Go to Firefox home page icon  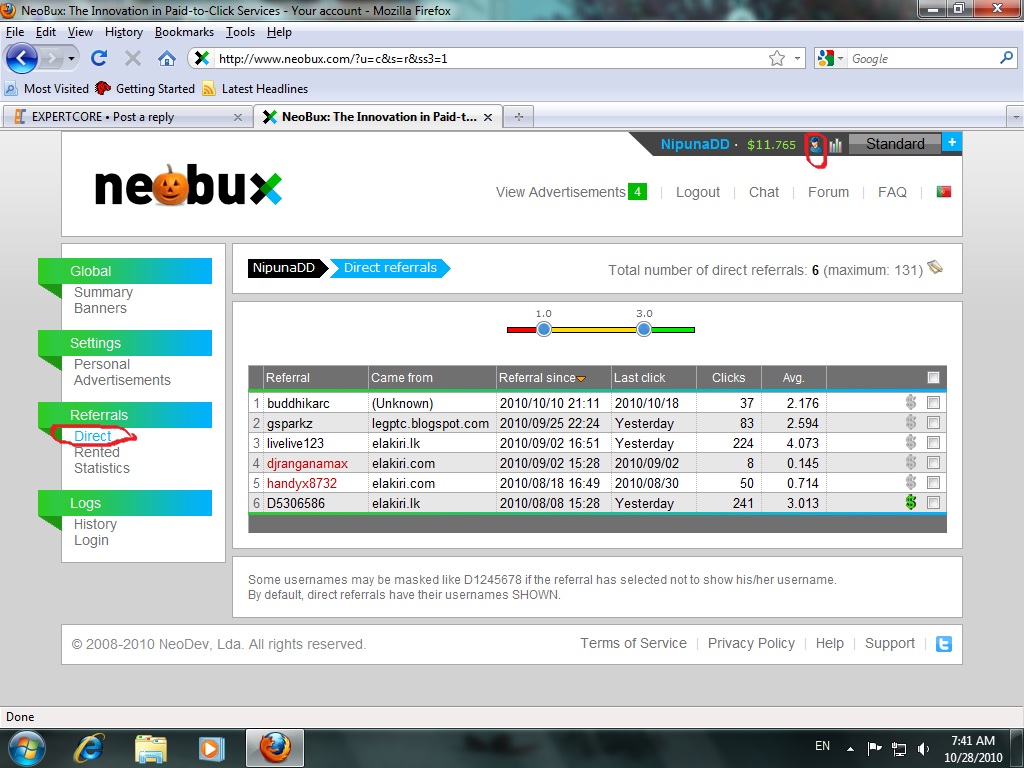(x=166, y=58)
